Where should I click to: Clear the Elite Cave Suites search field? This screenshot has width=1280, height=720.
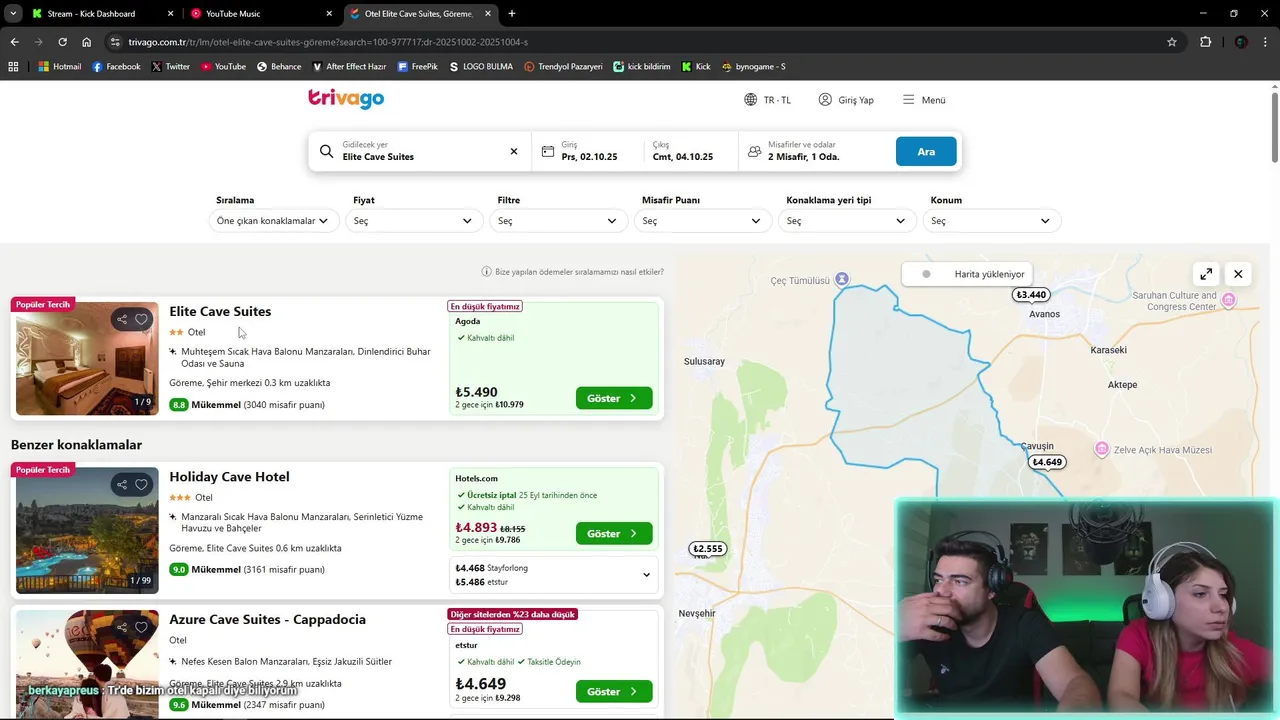(x=514, y=151)
